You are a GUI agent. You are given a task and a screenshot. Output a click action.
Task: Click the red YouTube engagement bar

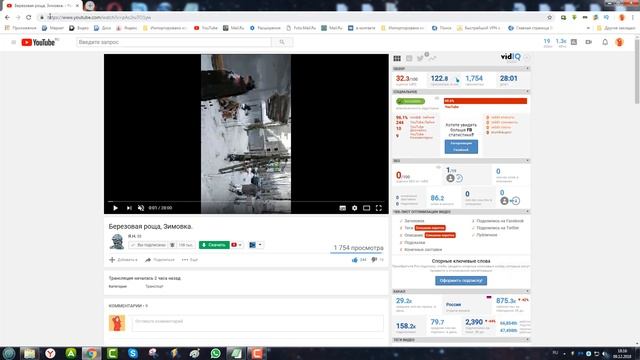pyautogui.click(x=485, y=101)
